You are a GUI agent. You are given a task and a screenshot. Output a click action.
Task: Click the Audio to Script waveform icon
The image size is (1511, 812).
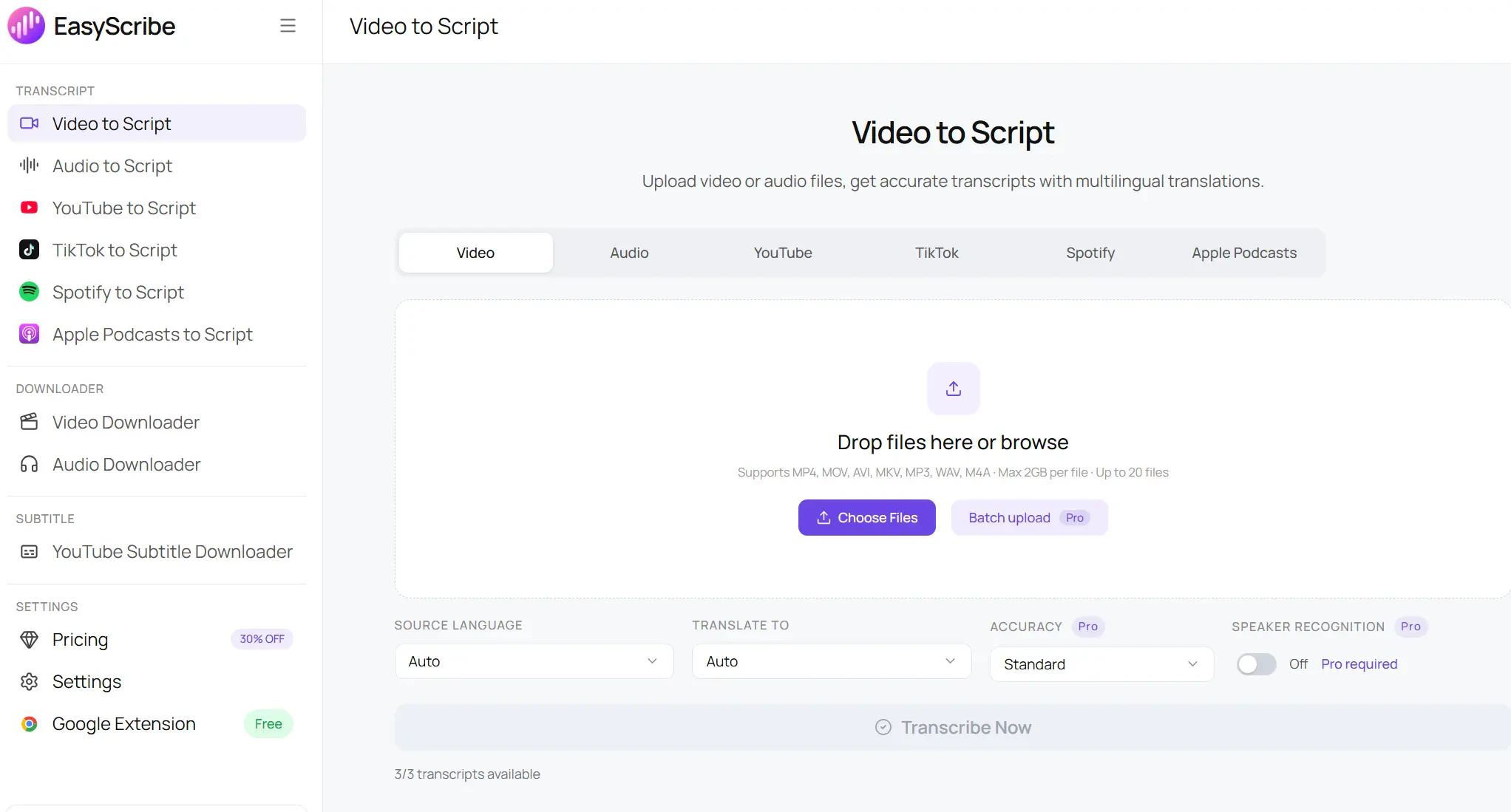point(30,166)
